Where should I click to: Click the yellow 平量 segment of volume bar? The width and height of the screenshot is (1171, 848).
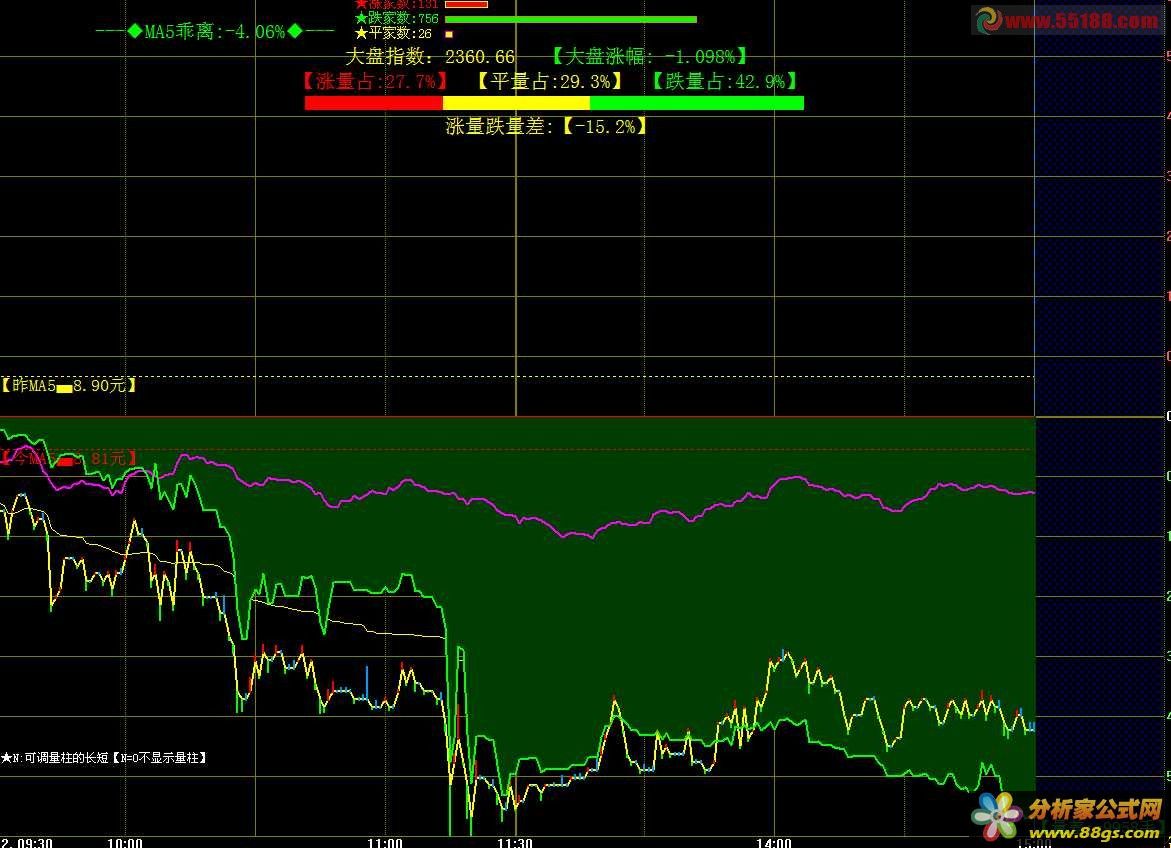(x=516, y=103)
